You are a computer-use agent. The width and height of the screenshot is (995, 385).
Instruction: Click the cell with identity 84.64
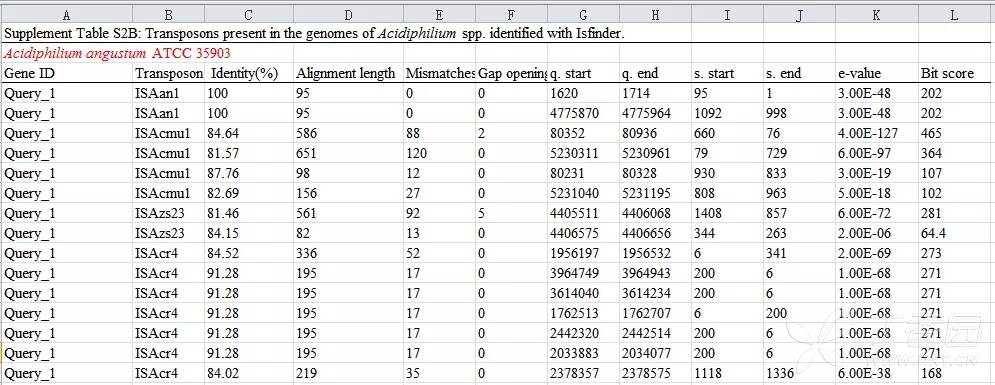click(x=248, y=133)
